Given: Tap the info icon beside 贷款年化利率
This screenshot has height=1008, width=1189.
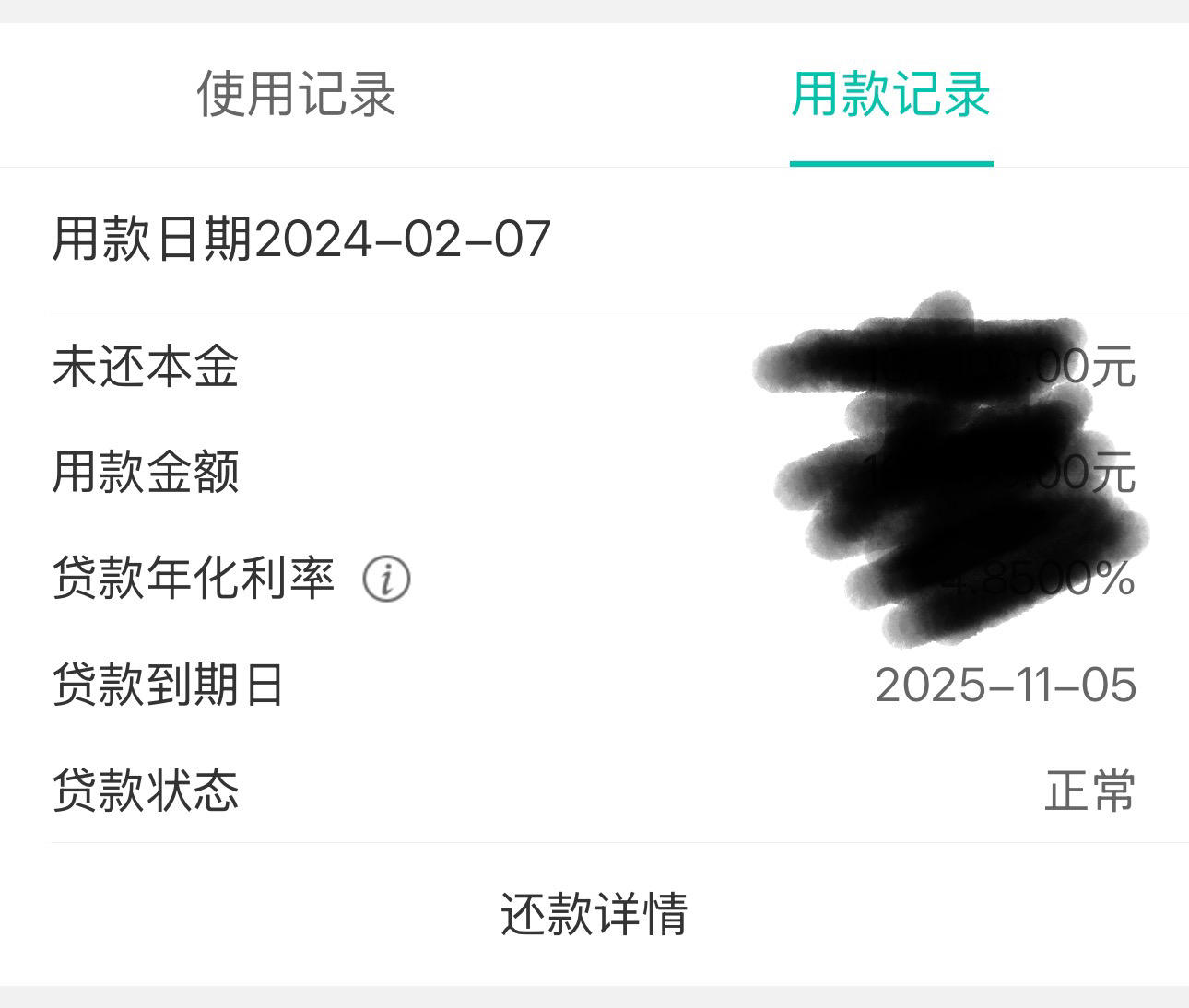Looking at the screenshot, I should [386, 580].
